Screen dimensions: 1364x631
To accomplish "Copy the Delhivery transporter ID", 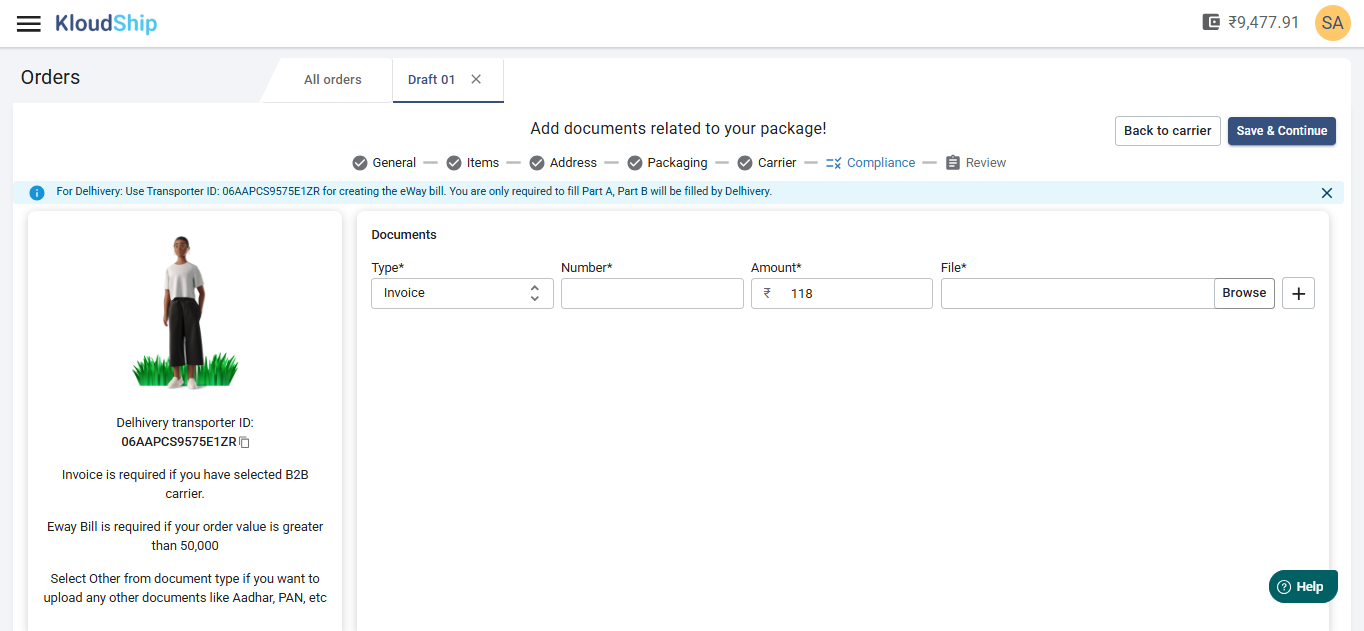I will click(x=244, y=442).
